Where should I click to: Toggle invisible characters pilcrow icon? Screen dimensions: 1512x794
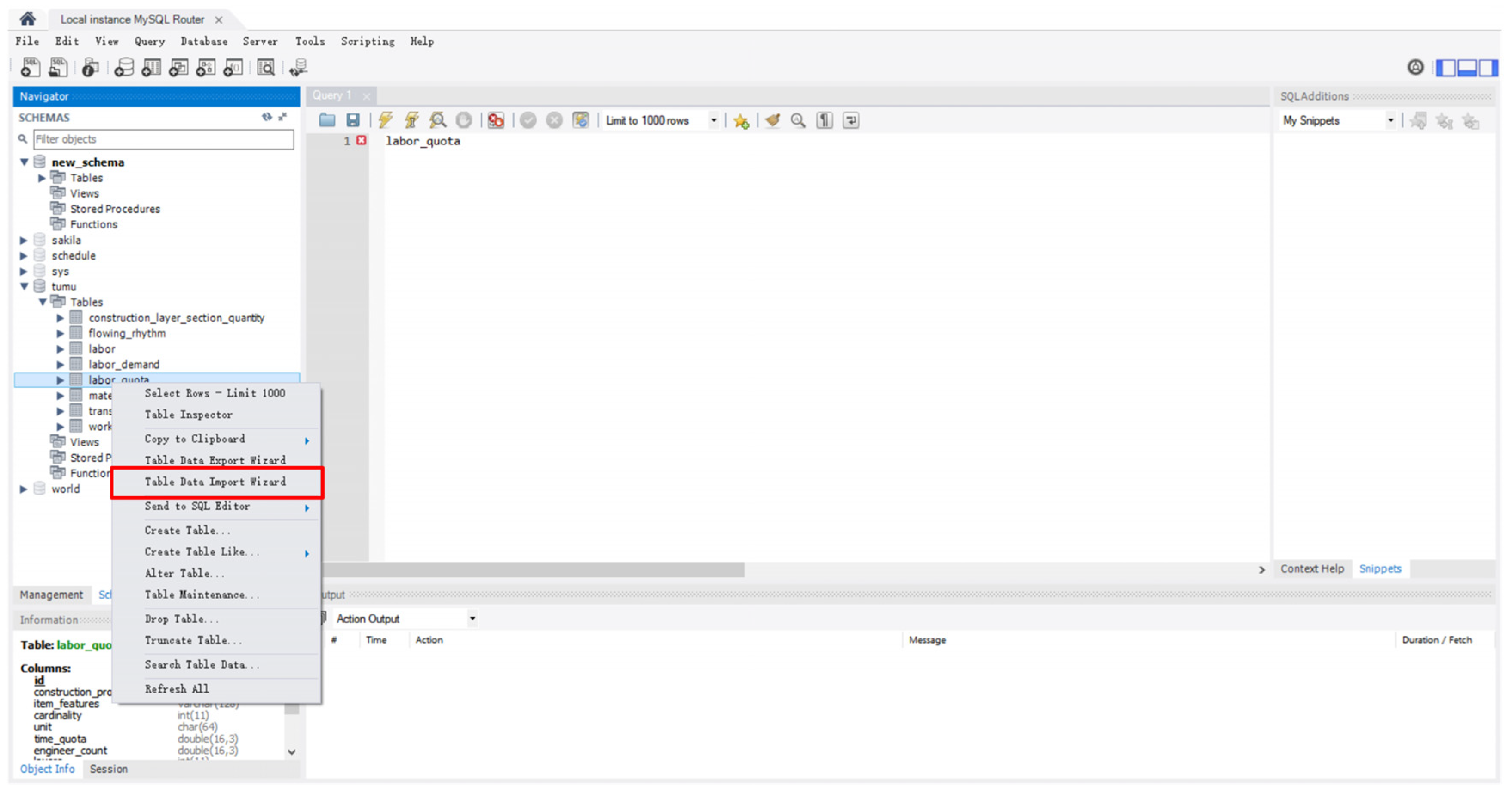tap(824, 120)
